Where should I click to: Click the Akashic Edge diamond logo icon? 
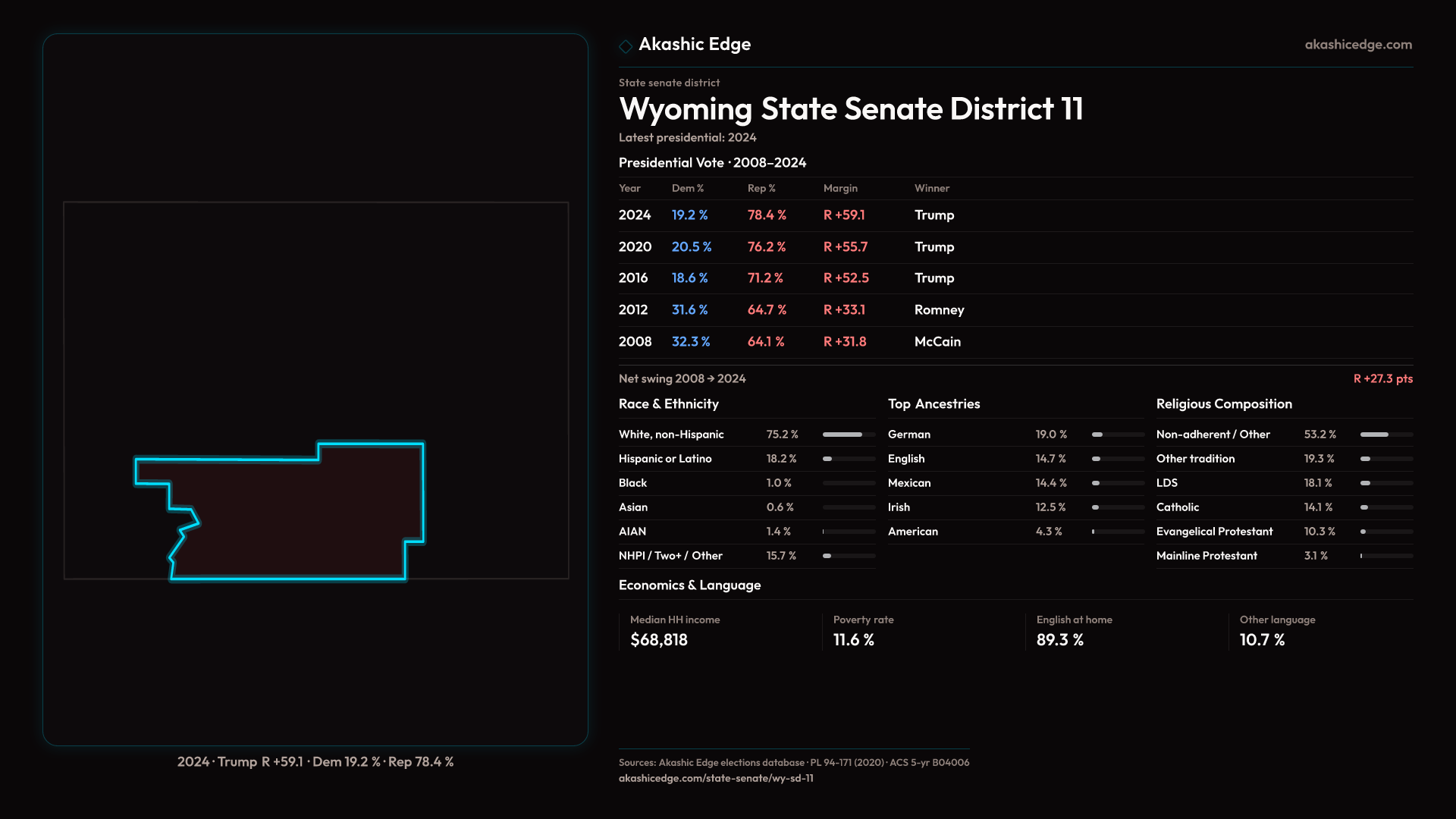click(x=626, y=46)
